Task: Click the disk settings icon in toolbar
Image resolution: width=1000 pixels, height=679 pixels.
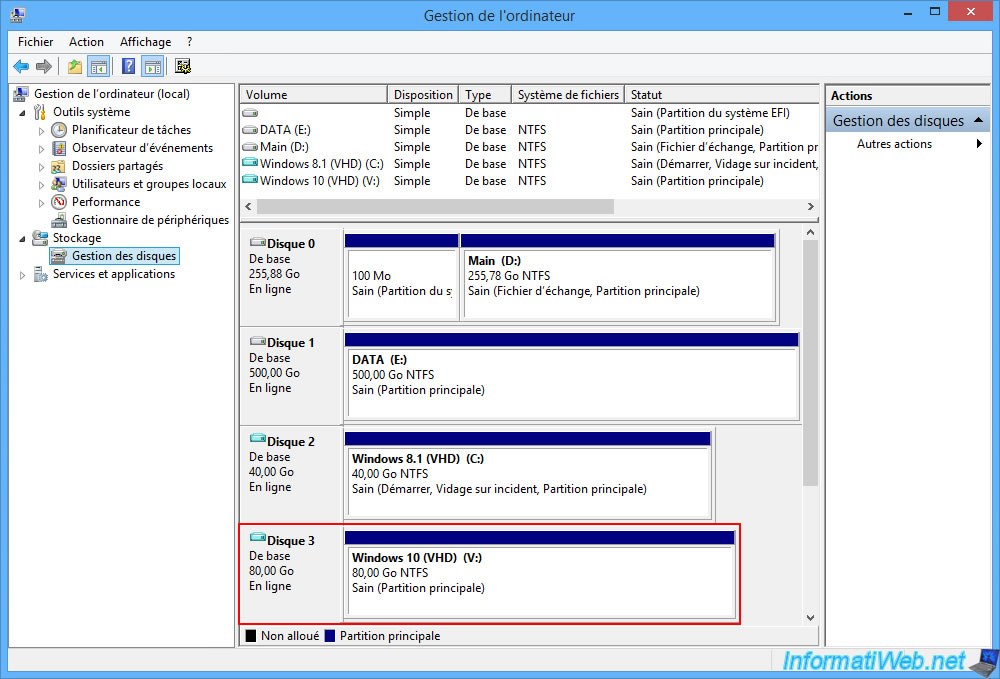Action: tap(183, 67)
